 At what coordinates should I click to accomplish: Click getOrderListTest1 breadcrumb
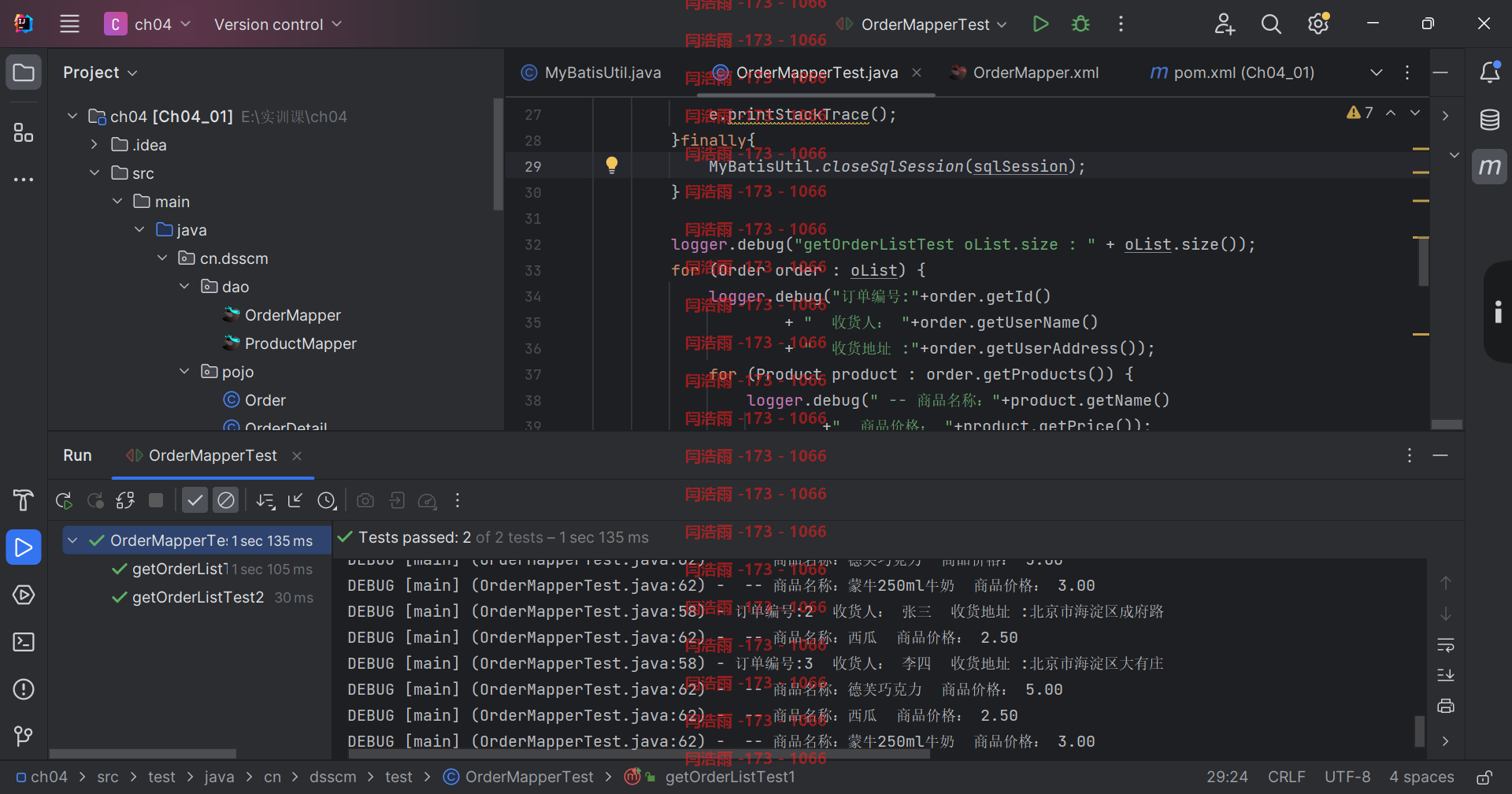729,777
